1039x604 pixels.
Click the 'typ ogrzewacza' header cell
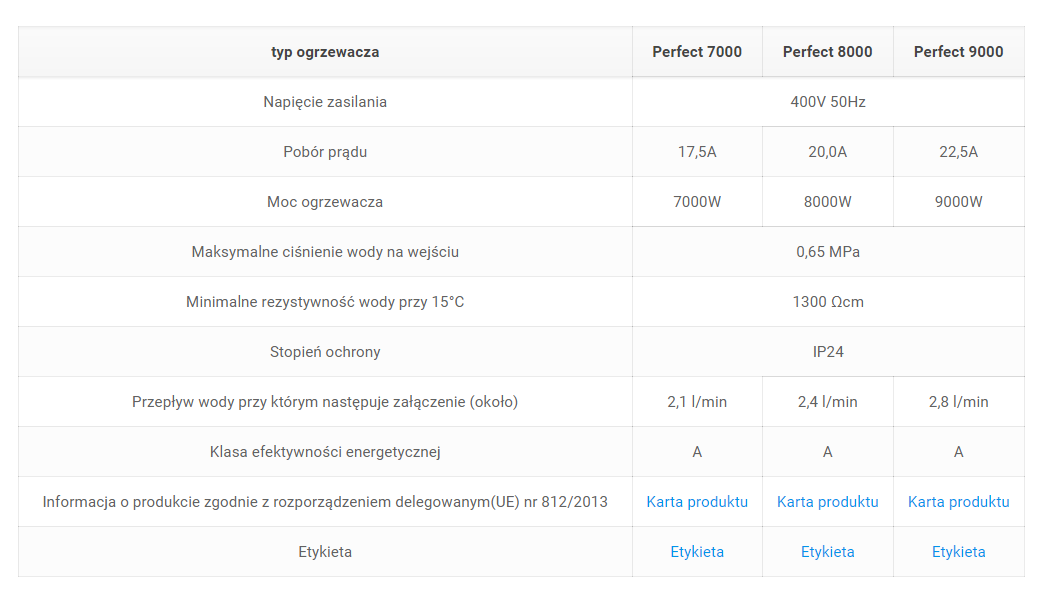[x=325, y=52]
